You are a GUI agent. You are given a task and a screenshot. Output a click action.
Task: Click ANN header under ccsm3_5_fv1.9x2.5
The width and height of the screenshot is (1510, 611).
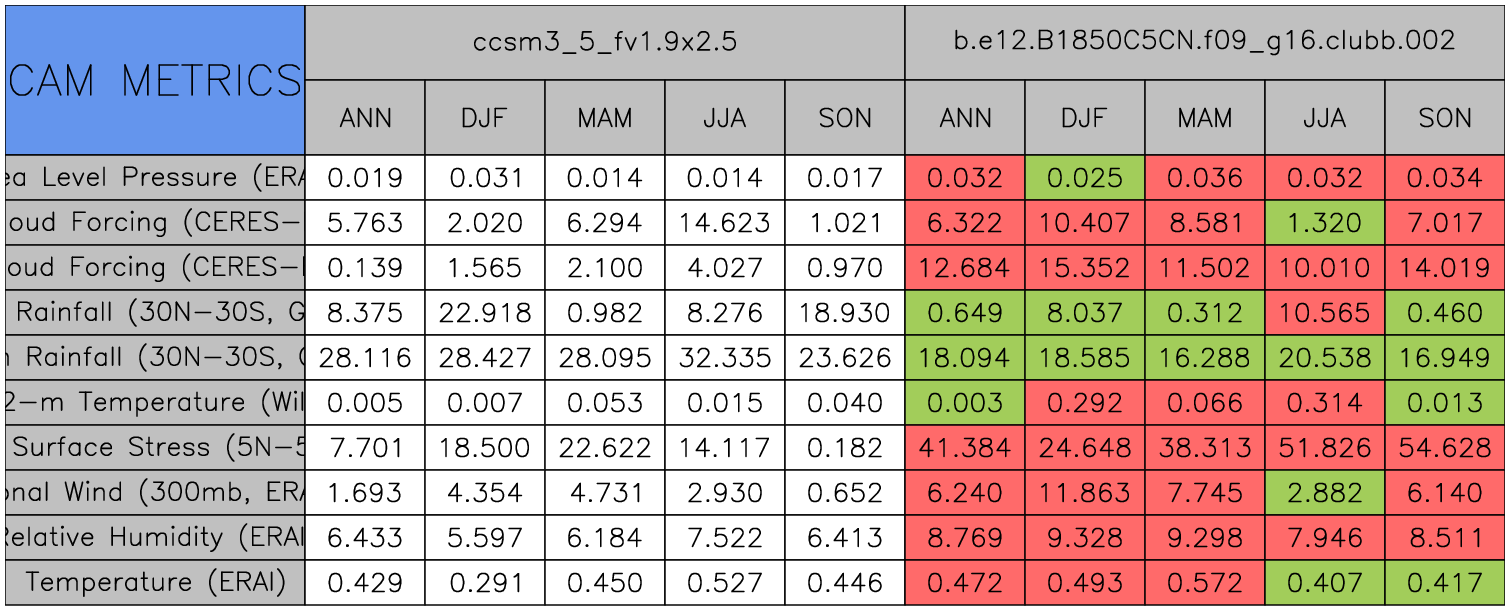[x=365, y=118]
